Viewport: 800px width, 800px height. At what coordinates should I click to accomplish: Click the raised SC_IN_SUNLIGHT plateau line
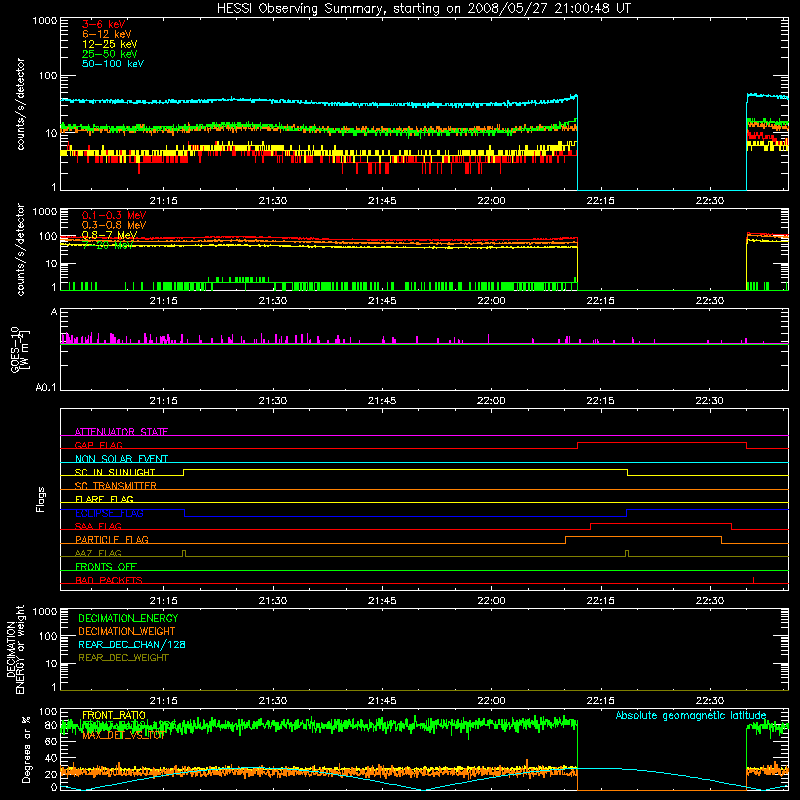[x=405, y=469]
